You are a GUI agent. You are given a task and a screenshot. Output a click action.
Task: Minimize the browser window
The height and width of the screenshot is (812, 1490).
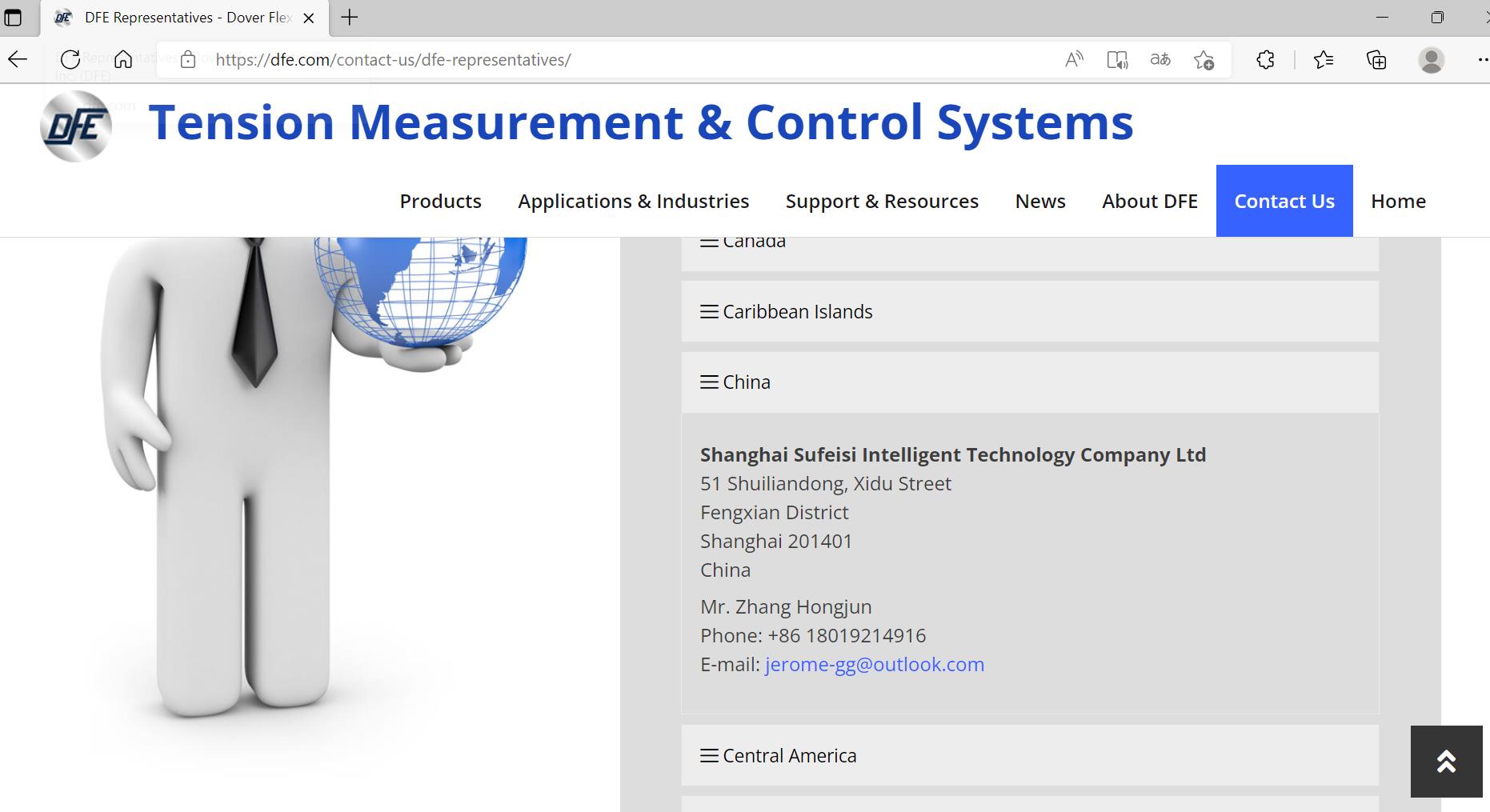pos(1383,18)
